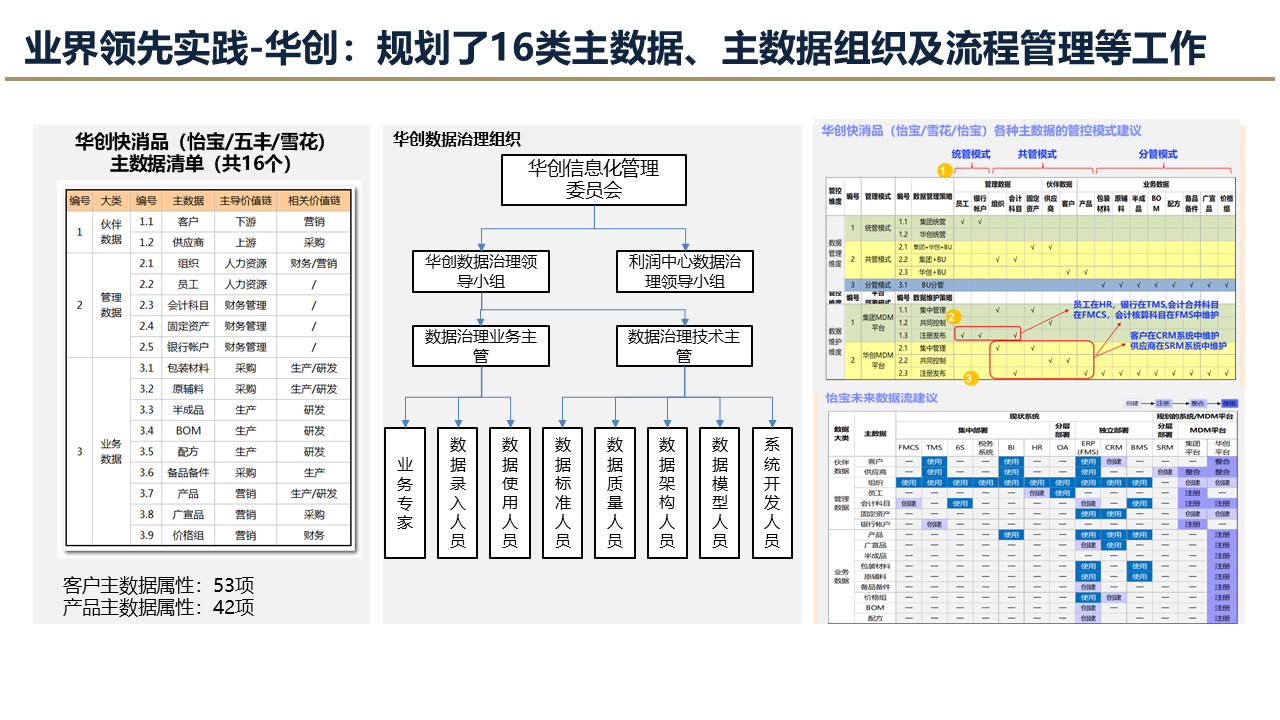Click the 大类 column header
This screenshot has width=1280, height=720.
[x=111, y=201]
